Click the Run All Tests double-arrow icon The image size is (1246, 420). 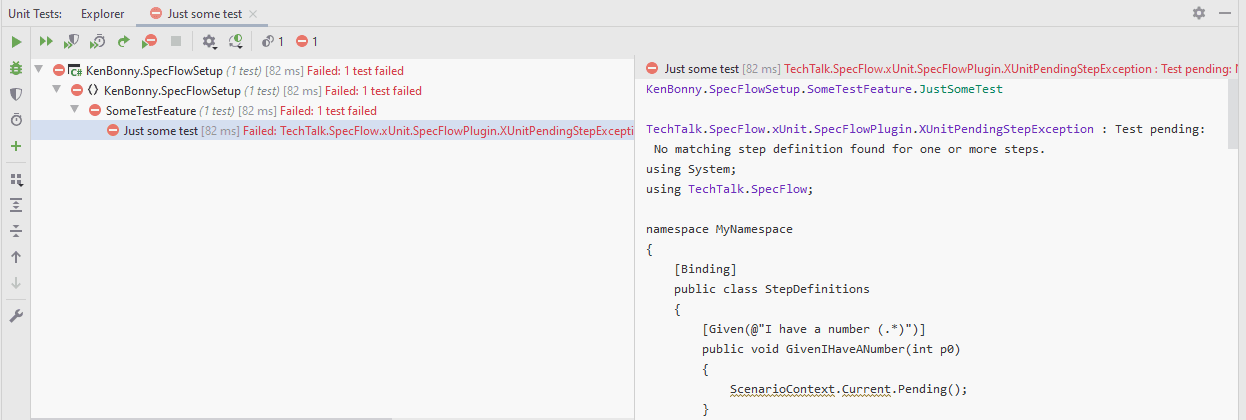[x=46, y=42]
